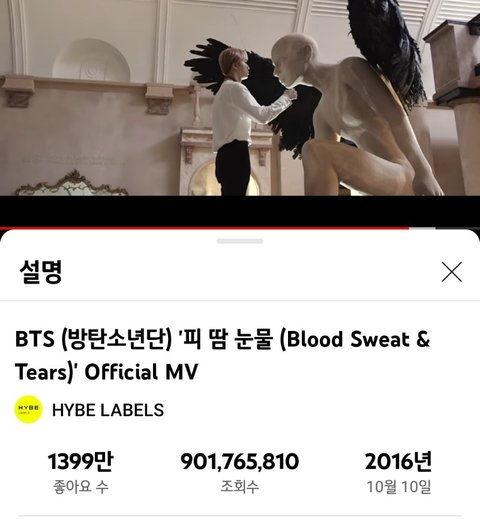480x521 pixels.
Task: Tap the 조회수 label
Action: [x=240, y=487]
